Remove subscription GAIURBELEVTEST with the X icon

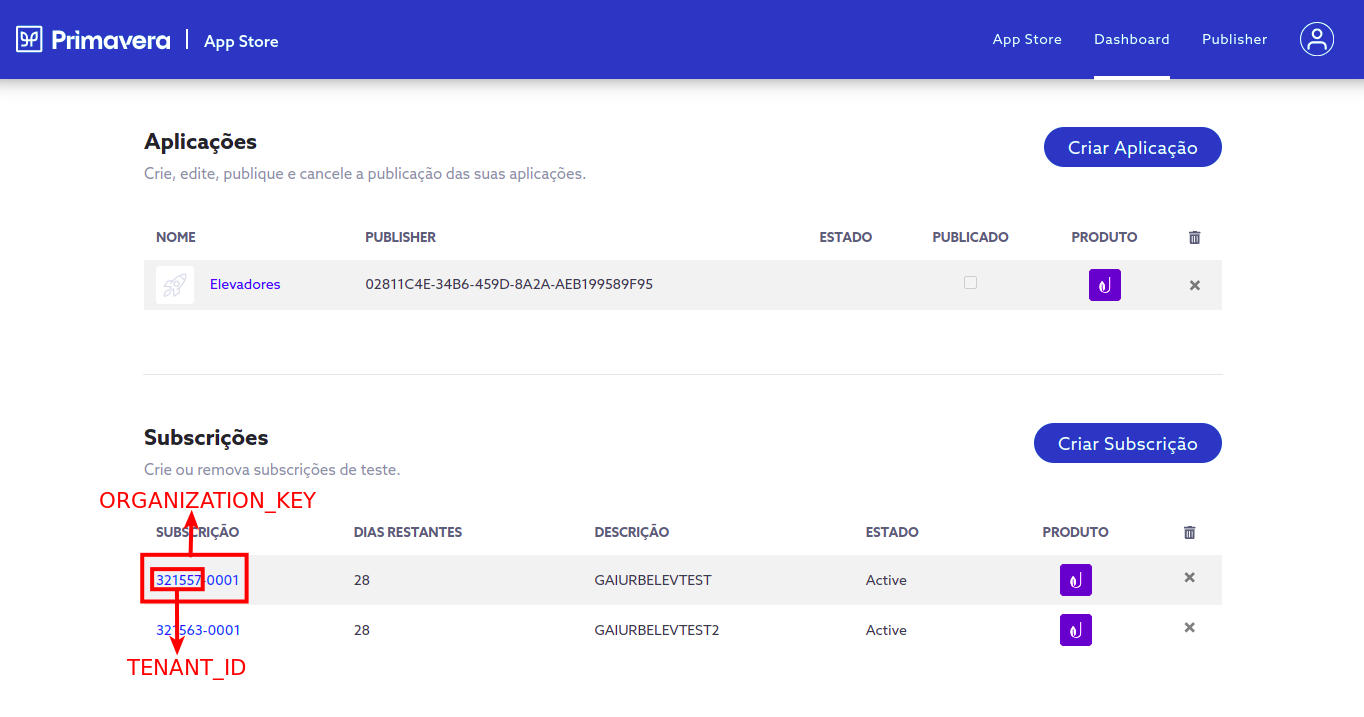(1189, 577)
